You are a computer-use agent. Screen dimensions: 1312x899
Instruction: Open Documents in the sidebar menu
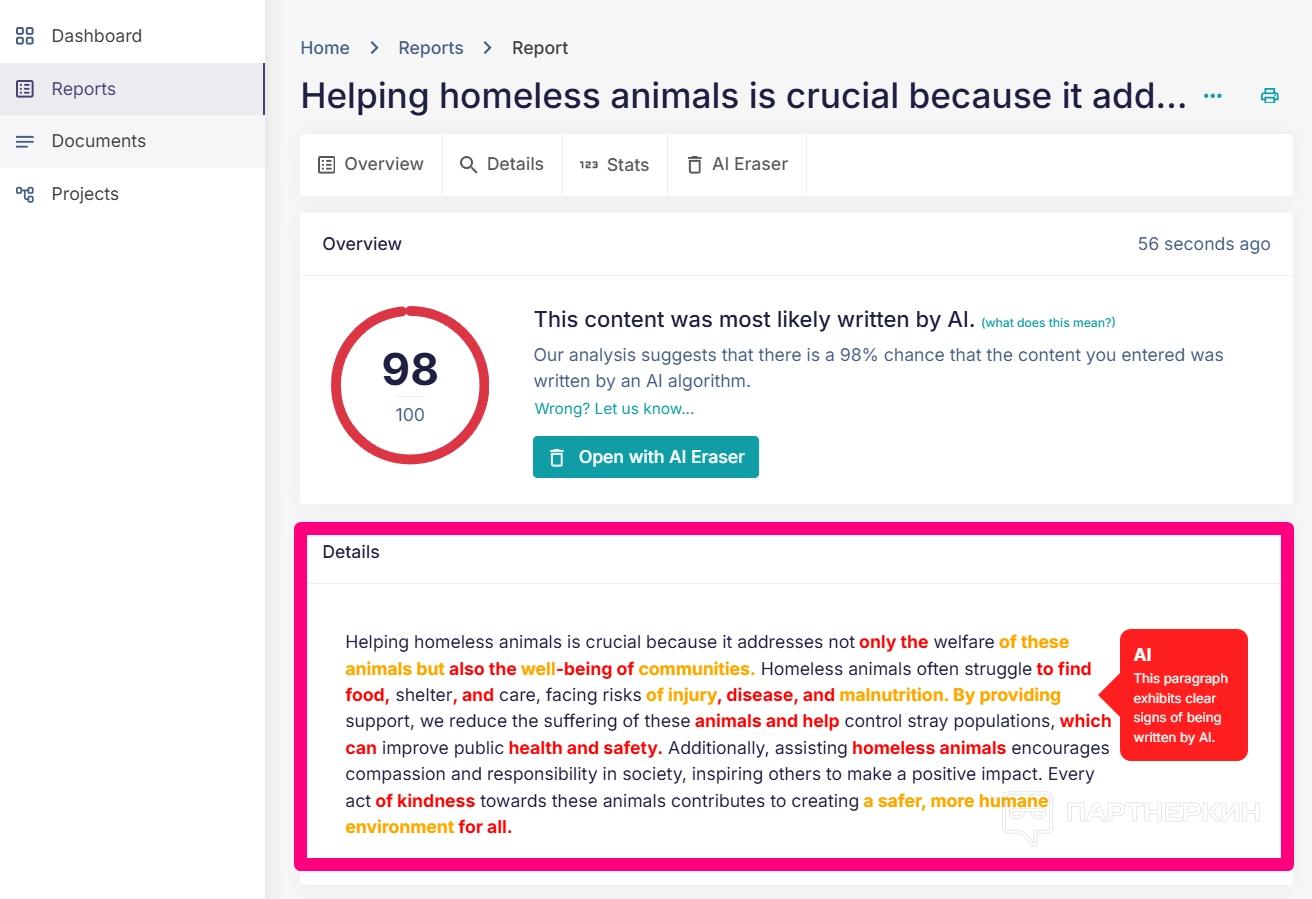[x=98, y=141]
